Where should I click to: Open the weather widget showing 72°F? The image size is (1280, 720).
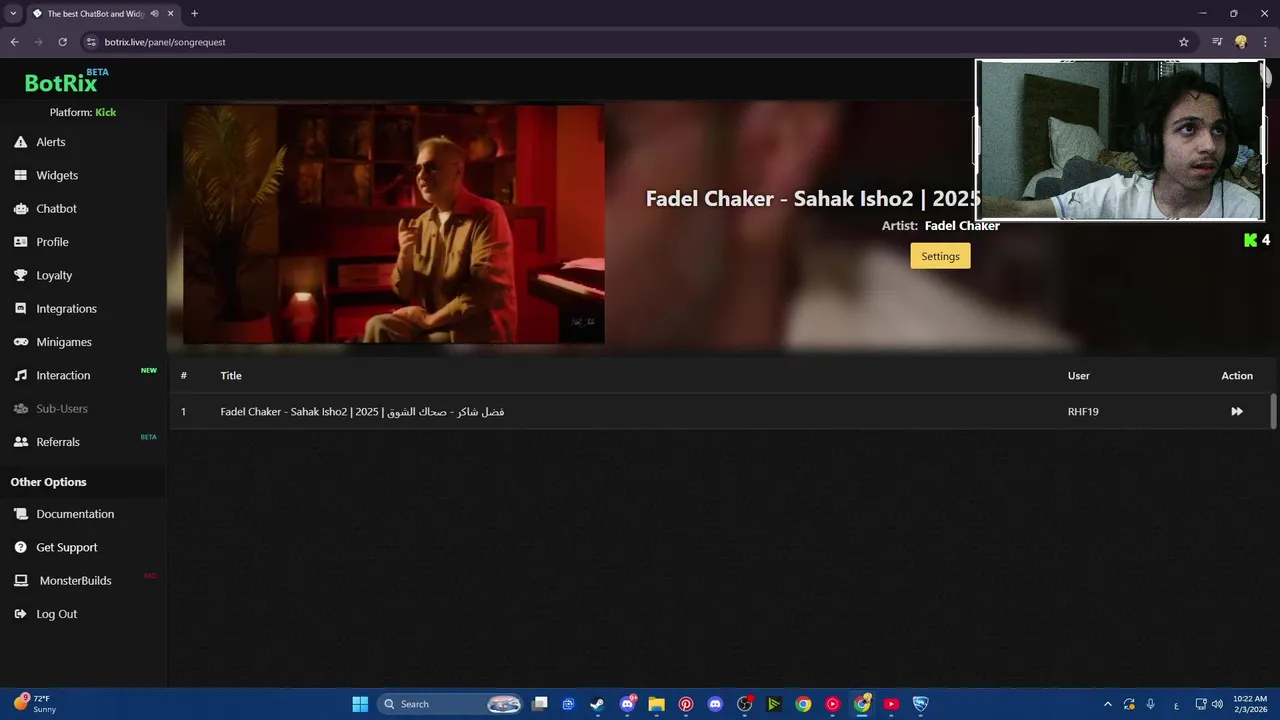[36, 704]
